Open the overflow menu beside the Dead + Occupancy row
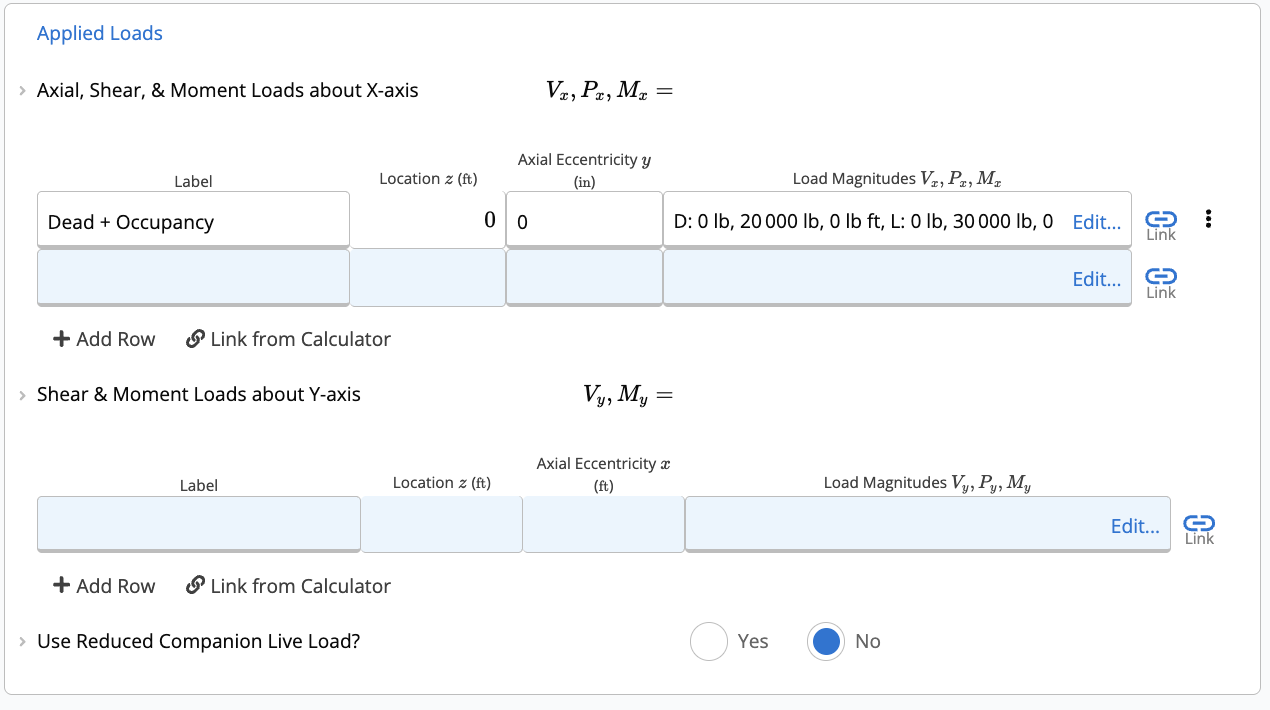The image size is (1270, 710). [1208, 219]
